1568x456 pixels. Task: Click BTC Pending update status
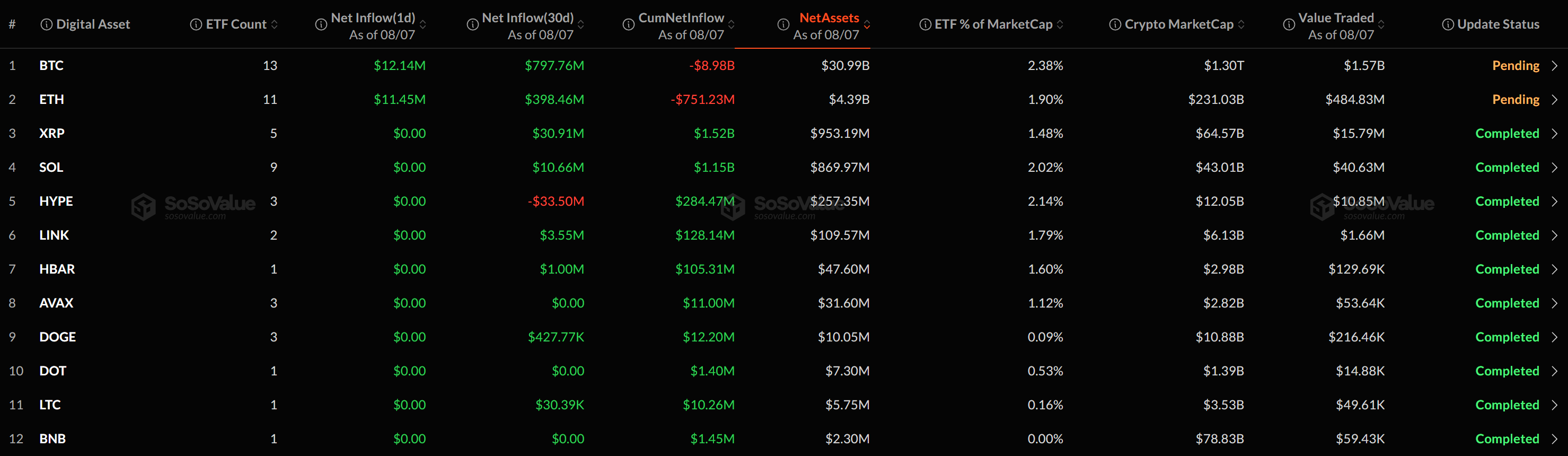pos(1516,66)
